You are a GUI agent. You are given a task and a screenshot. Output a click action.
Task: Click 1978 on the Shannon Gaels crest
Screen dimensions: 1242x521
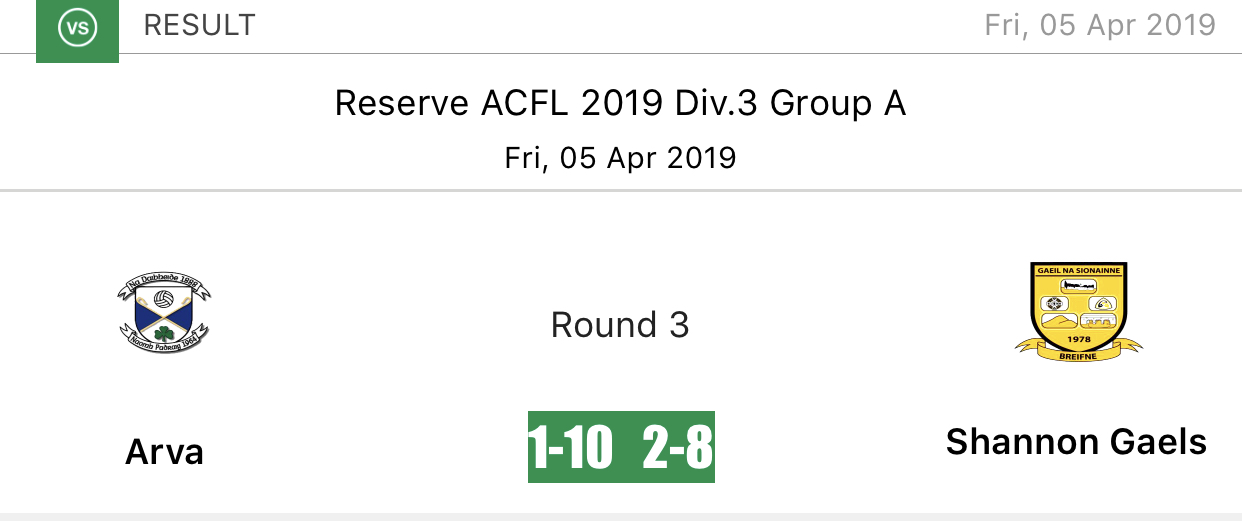(1078, 337)
